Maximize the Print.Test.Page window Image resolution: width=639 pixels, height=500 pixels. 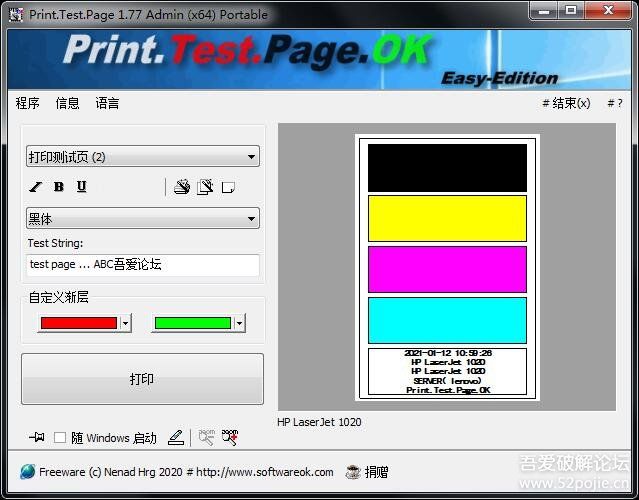point(571,11)
